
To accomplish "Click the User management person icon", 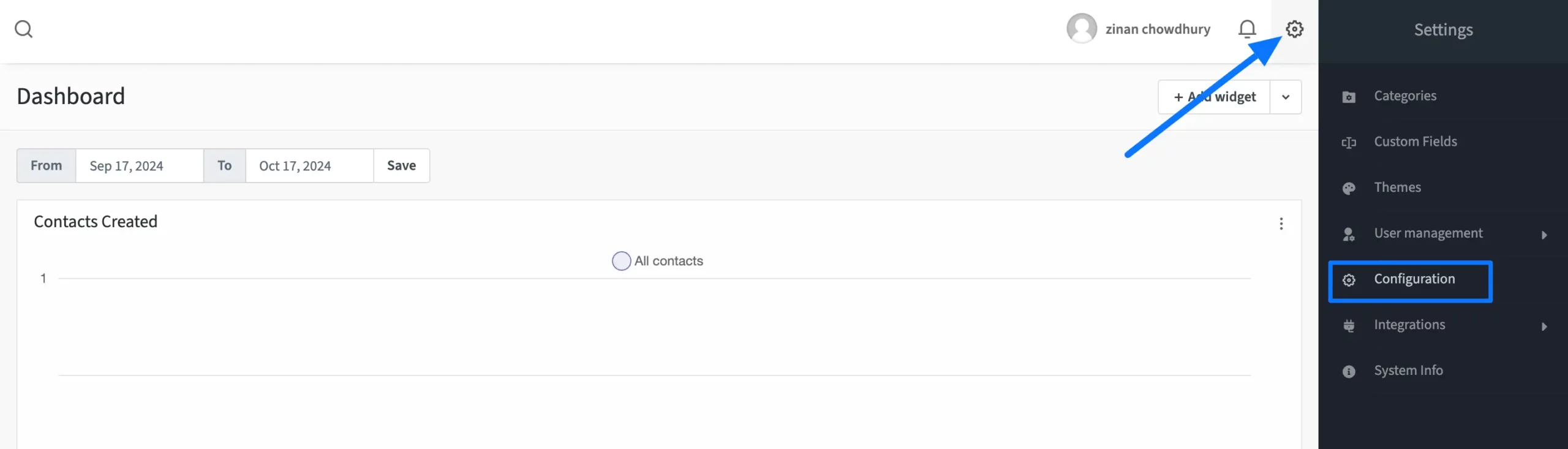I will (1347, 233).
